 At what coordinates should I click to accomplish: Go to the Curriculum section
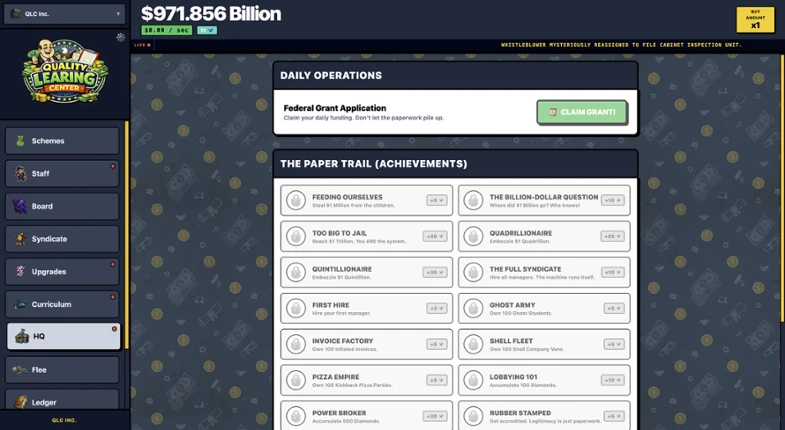pyautogui.click(x=62, y=304)
